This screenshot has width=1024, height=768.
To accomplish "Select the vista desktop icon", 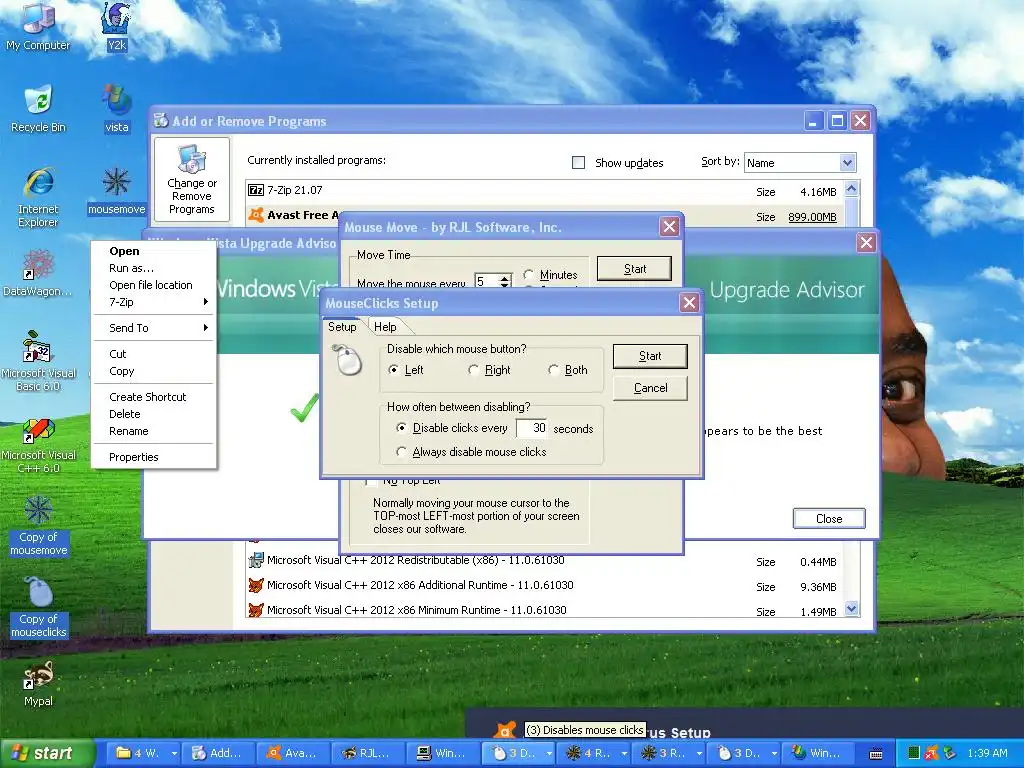I will pos(116,108).
